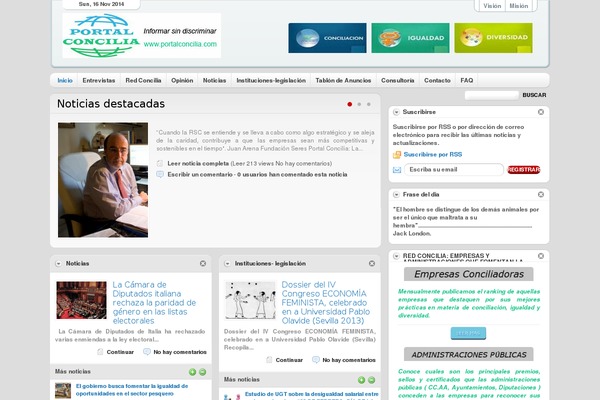Open the sector pesquero news link

(x=132, y=390)
